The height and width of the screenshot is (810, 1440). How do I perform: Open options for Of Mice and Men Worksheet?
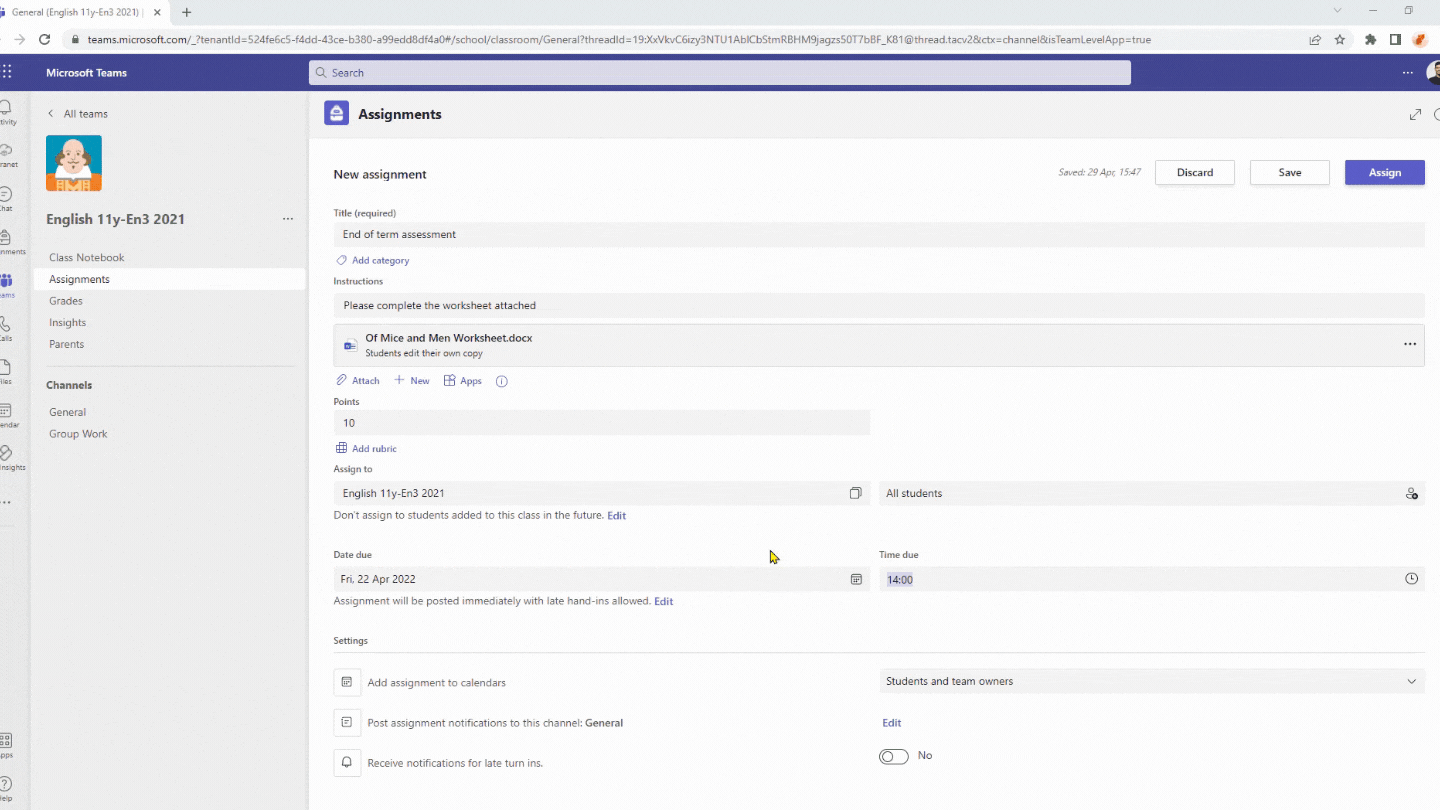1410,344
